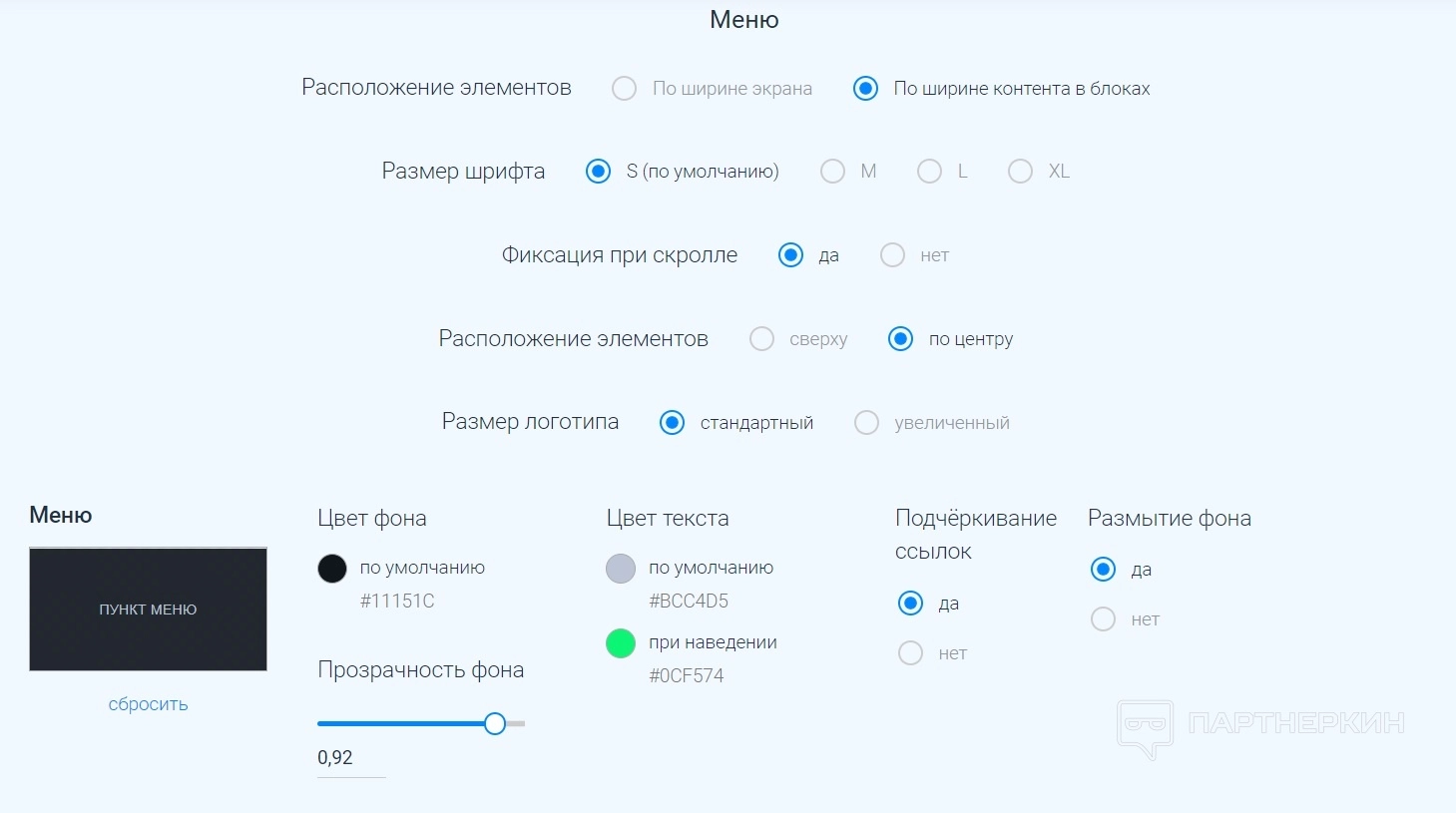
Task: Click the background transparency slider handle
Action: 495,724
